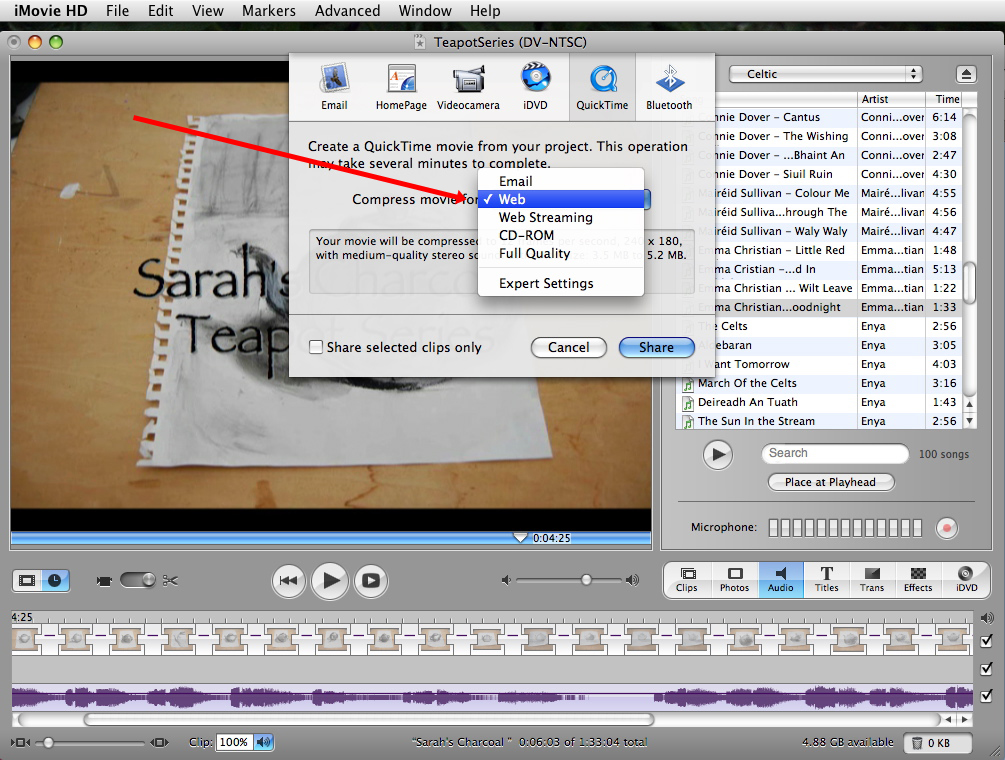Open the Edit menu

coord(160,11)
